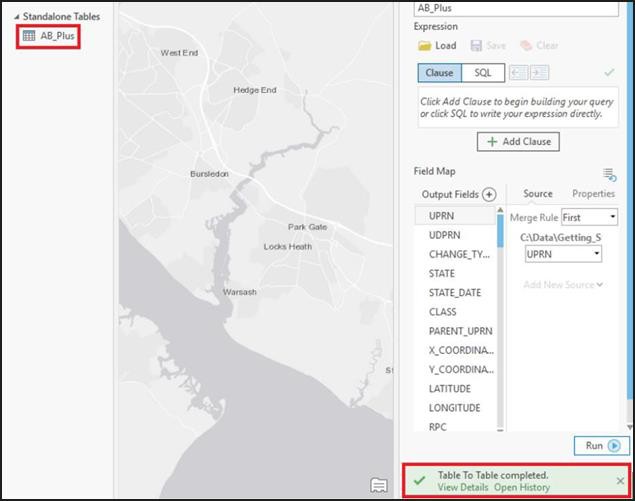
Task: Open the Source tab in Field Map
Action: pyautogui.click(x=537, y=194)
